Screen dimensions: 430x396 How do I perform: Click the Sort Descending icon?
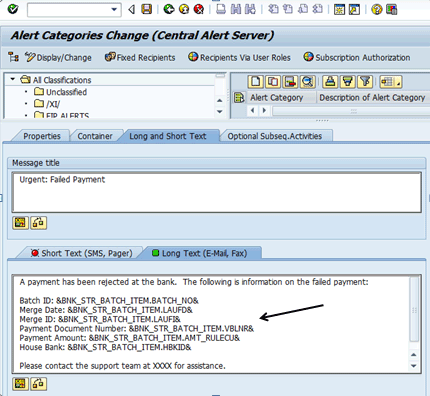tap(348, 82)
